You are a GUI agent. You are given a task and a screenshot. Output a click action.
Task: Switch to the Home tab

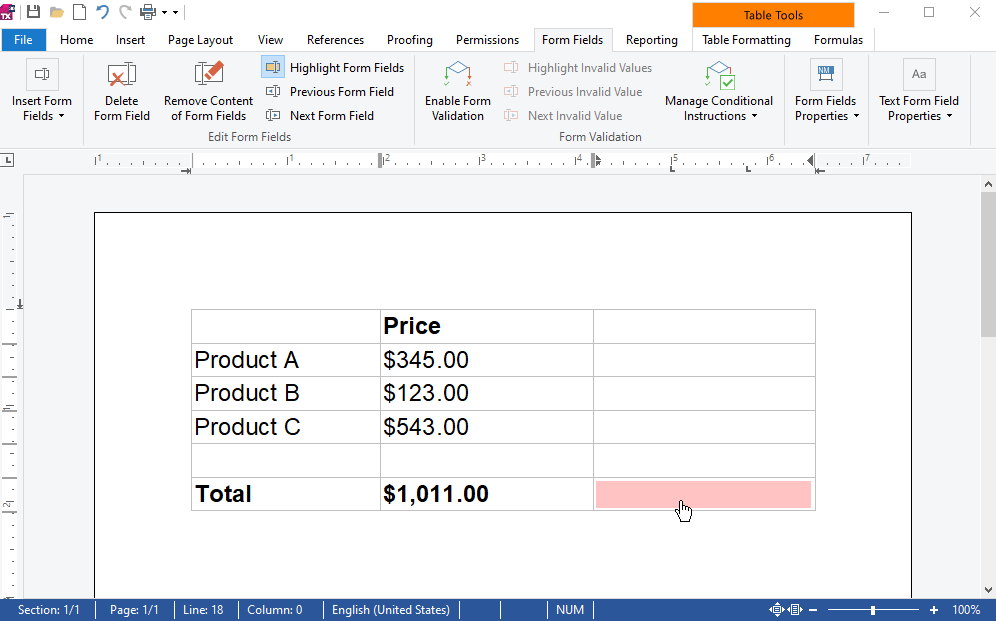coord(77,39)
